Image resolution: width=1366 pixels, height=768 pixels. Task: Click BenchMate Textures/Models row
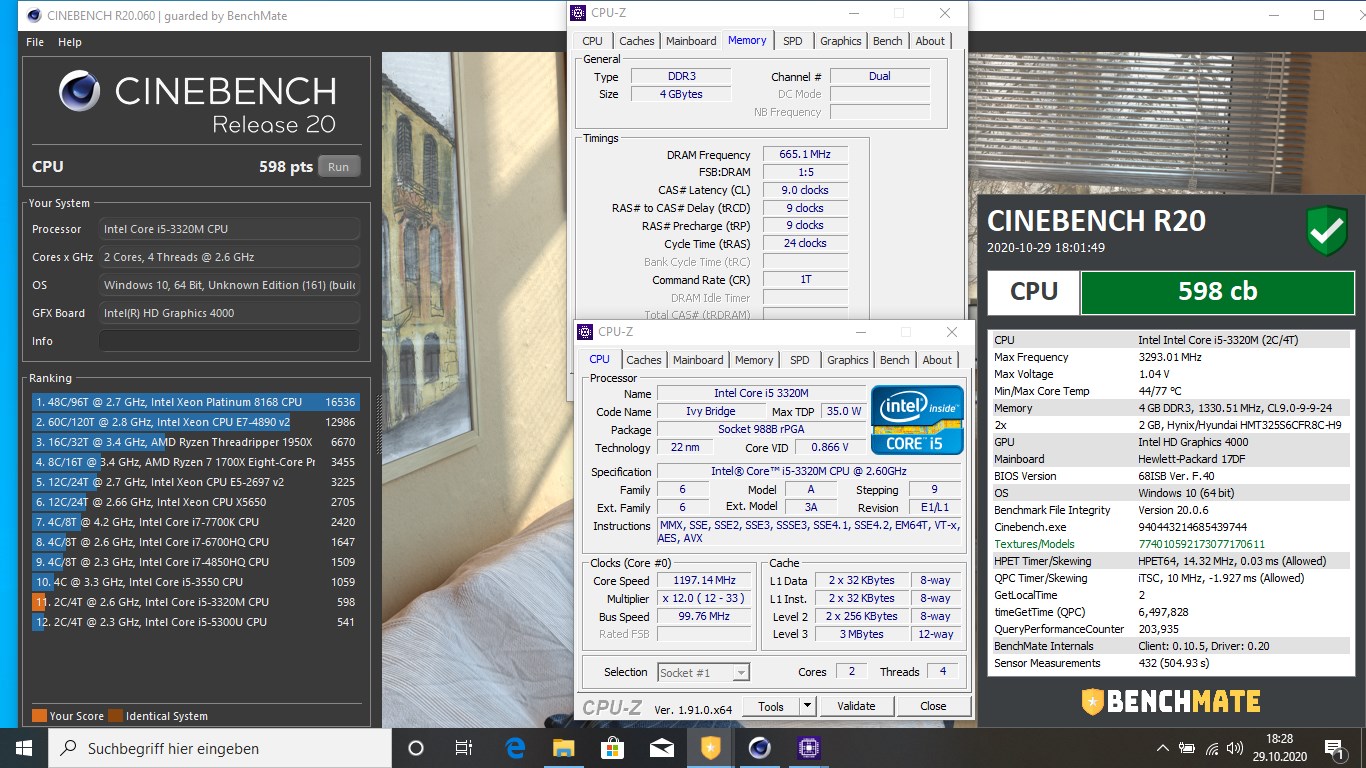click(1169, 544)
